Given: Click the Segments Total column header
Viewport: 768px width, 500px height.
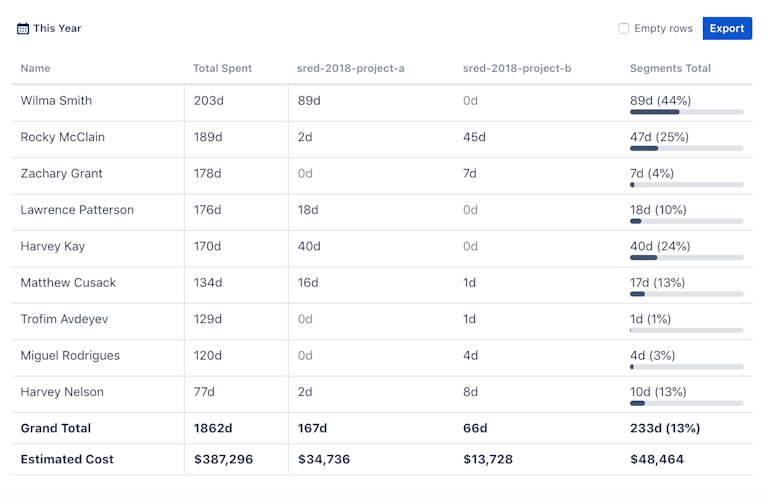Looking at the screenshot, I should click(x=670, y=68).
